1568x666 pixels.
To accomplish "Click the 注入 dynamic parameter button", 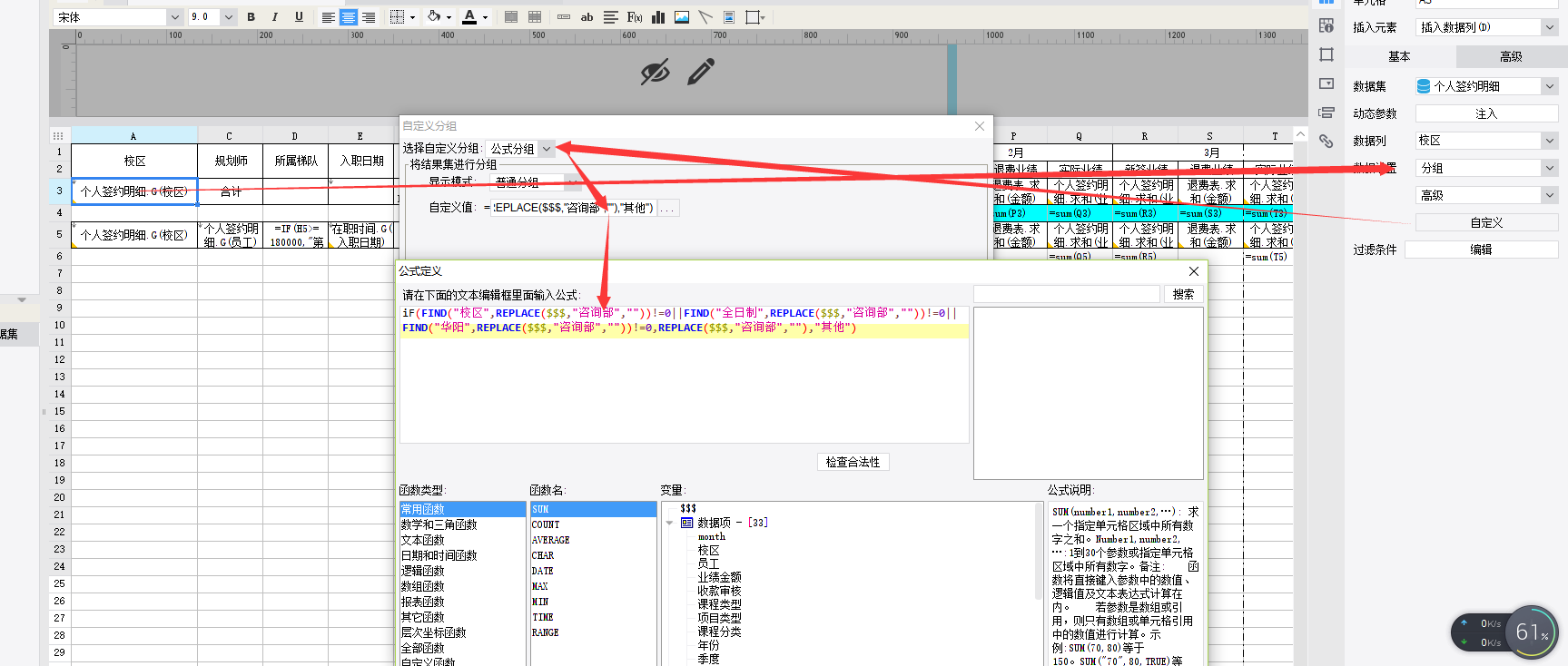I will click(x=1486, y=113).
